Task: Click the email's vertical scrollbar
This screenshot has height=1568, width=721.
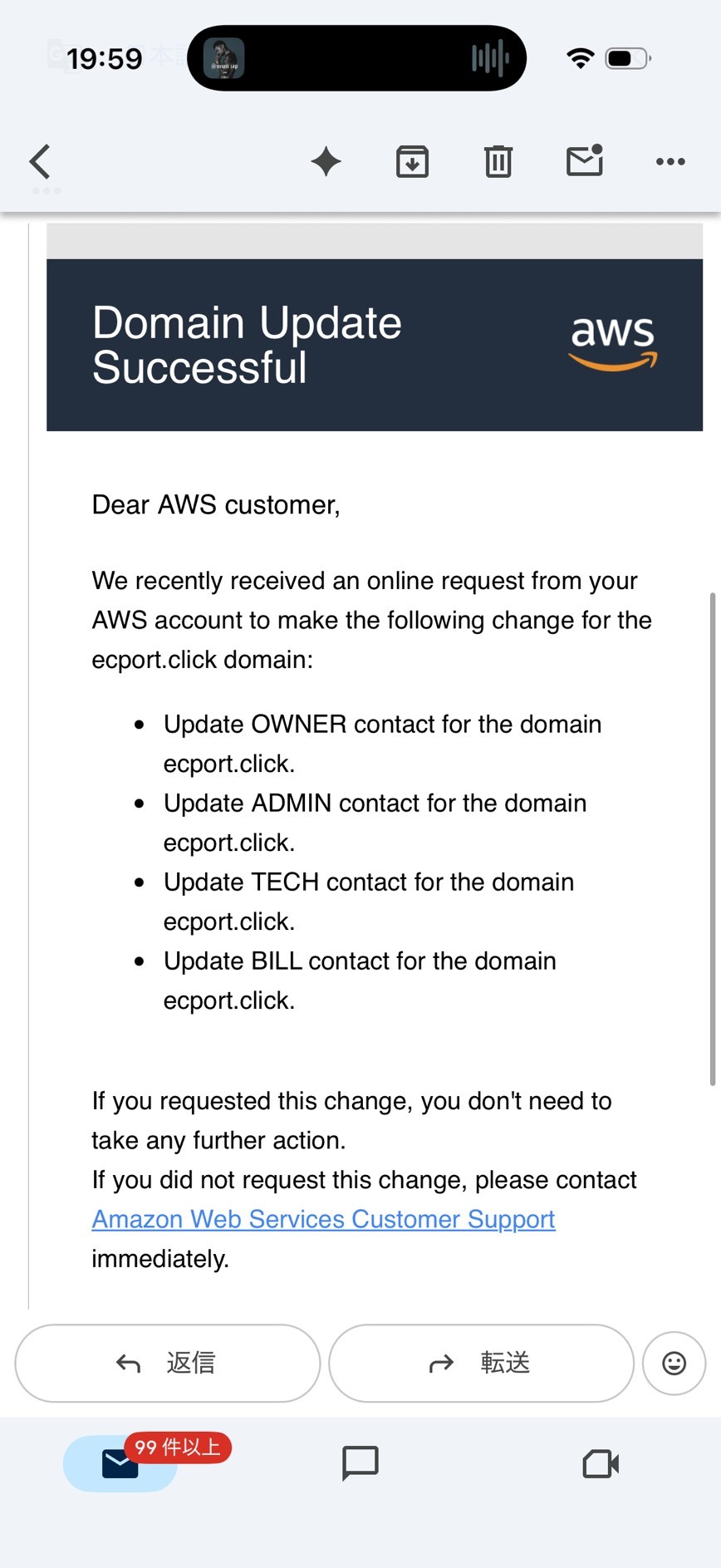Action: pos(712,839)
